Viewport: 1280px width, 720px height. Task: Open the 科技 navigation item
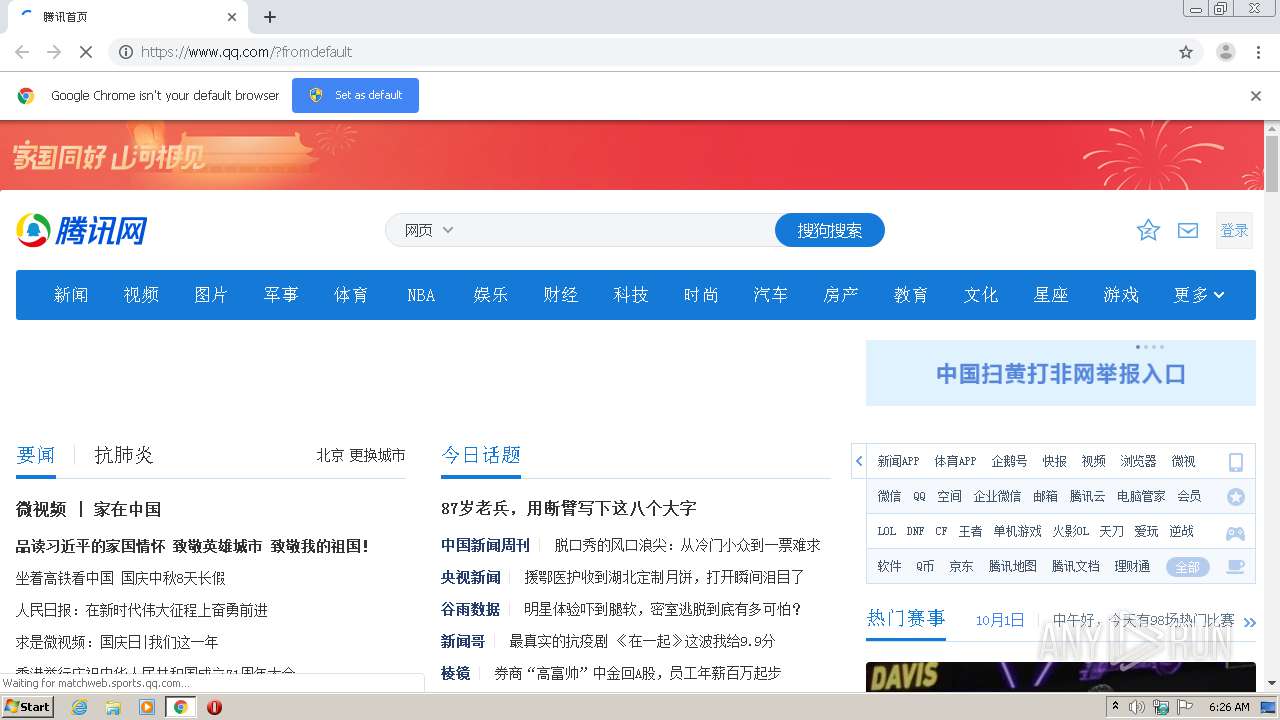click(631, 295)
